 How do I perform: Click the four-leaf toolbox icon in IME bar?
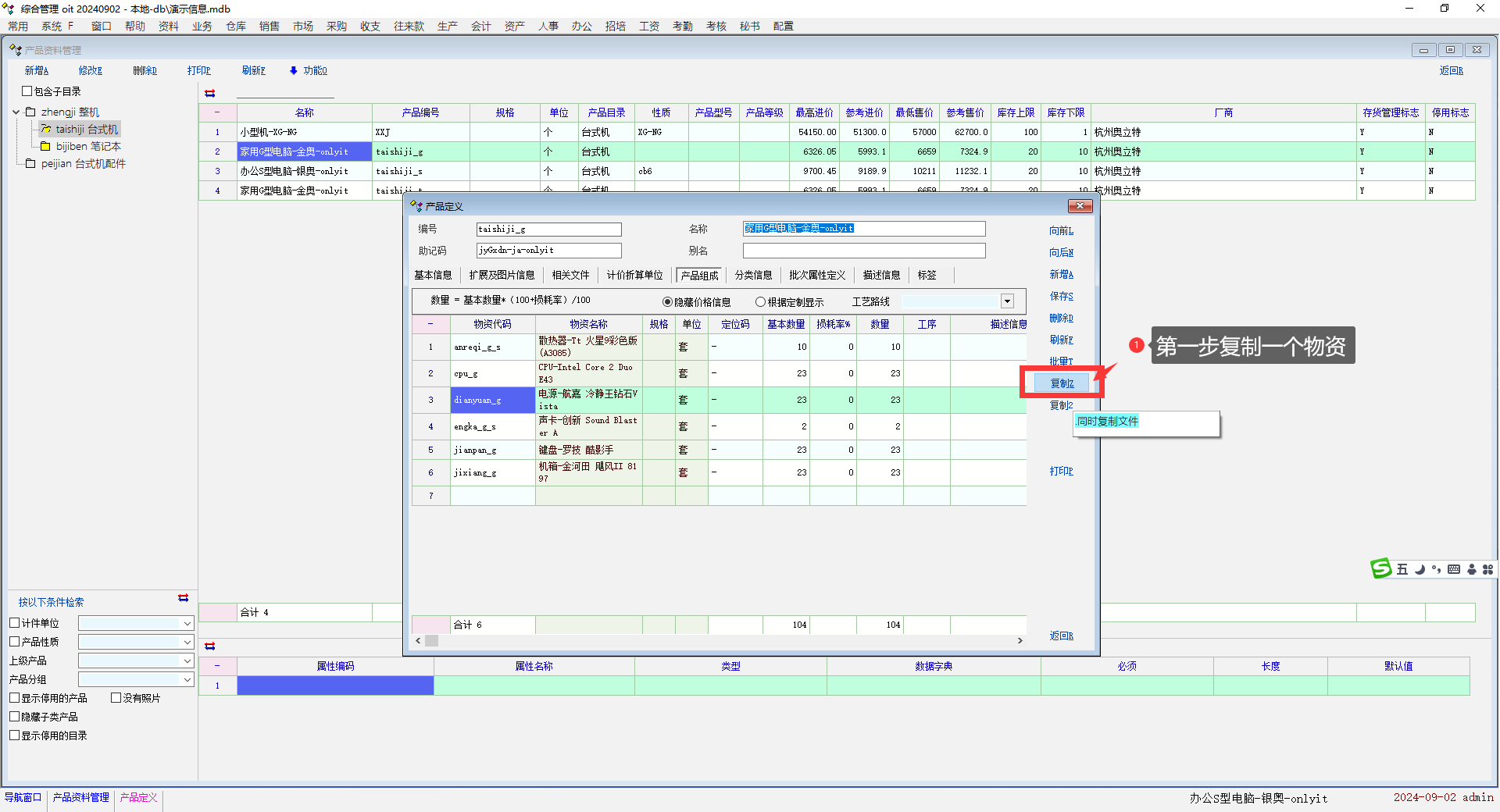pos(1487,569)
